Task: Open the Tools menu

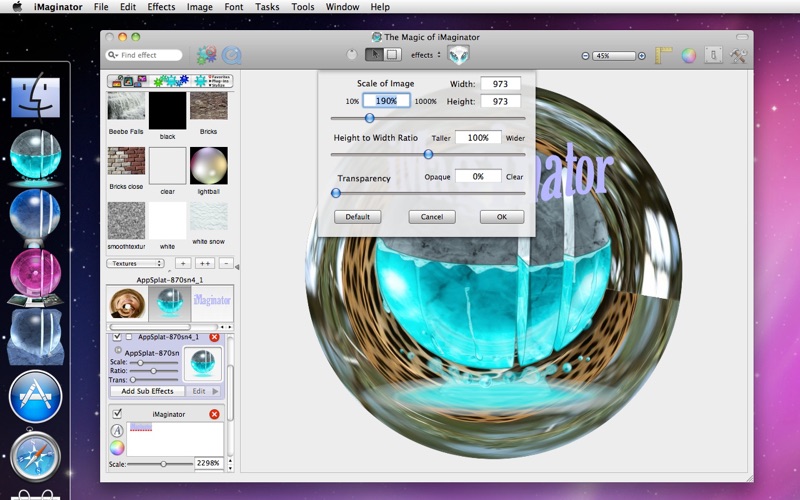Action: (303, 7)
